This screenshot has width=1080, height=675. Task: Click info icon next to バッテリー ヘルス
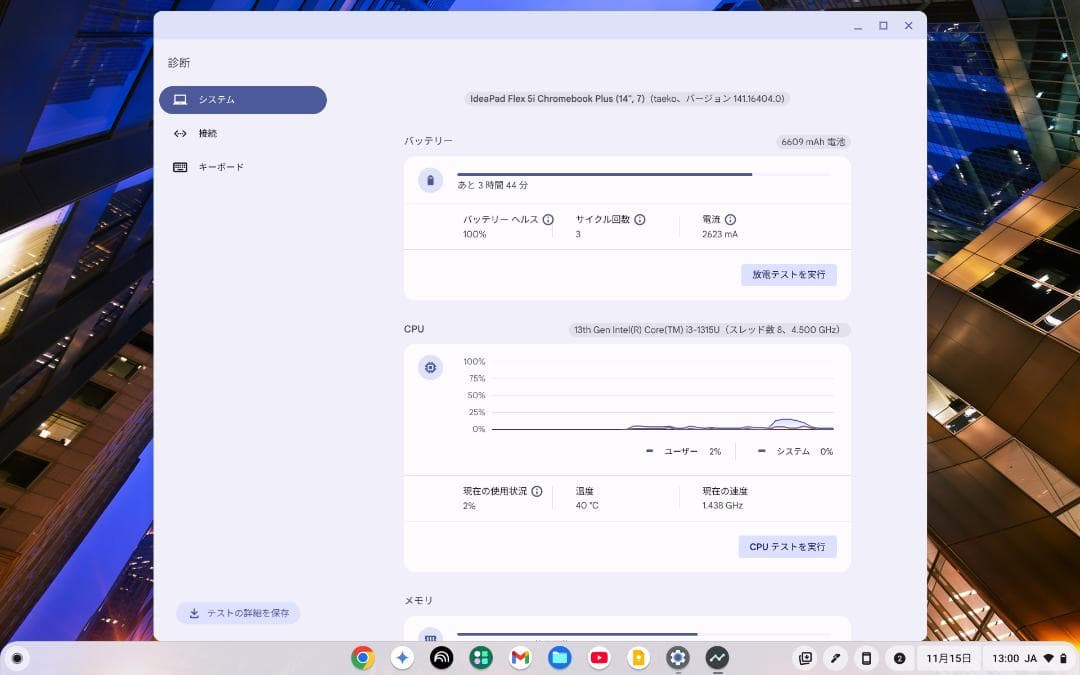(548, 220)
